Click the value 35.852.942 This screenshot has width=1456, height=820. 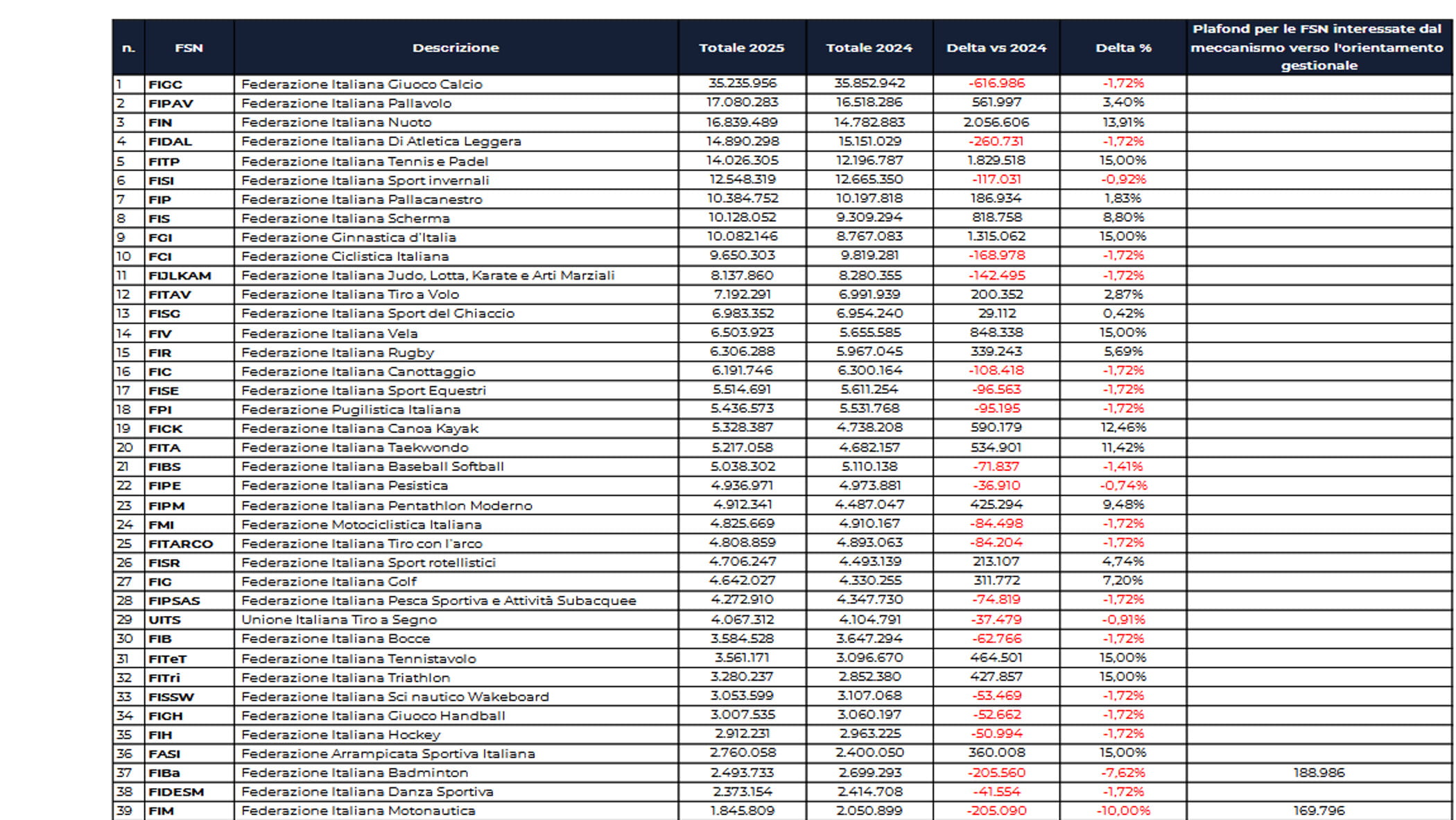point(869,83)
